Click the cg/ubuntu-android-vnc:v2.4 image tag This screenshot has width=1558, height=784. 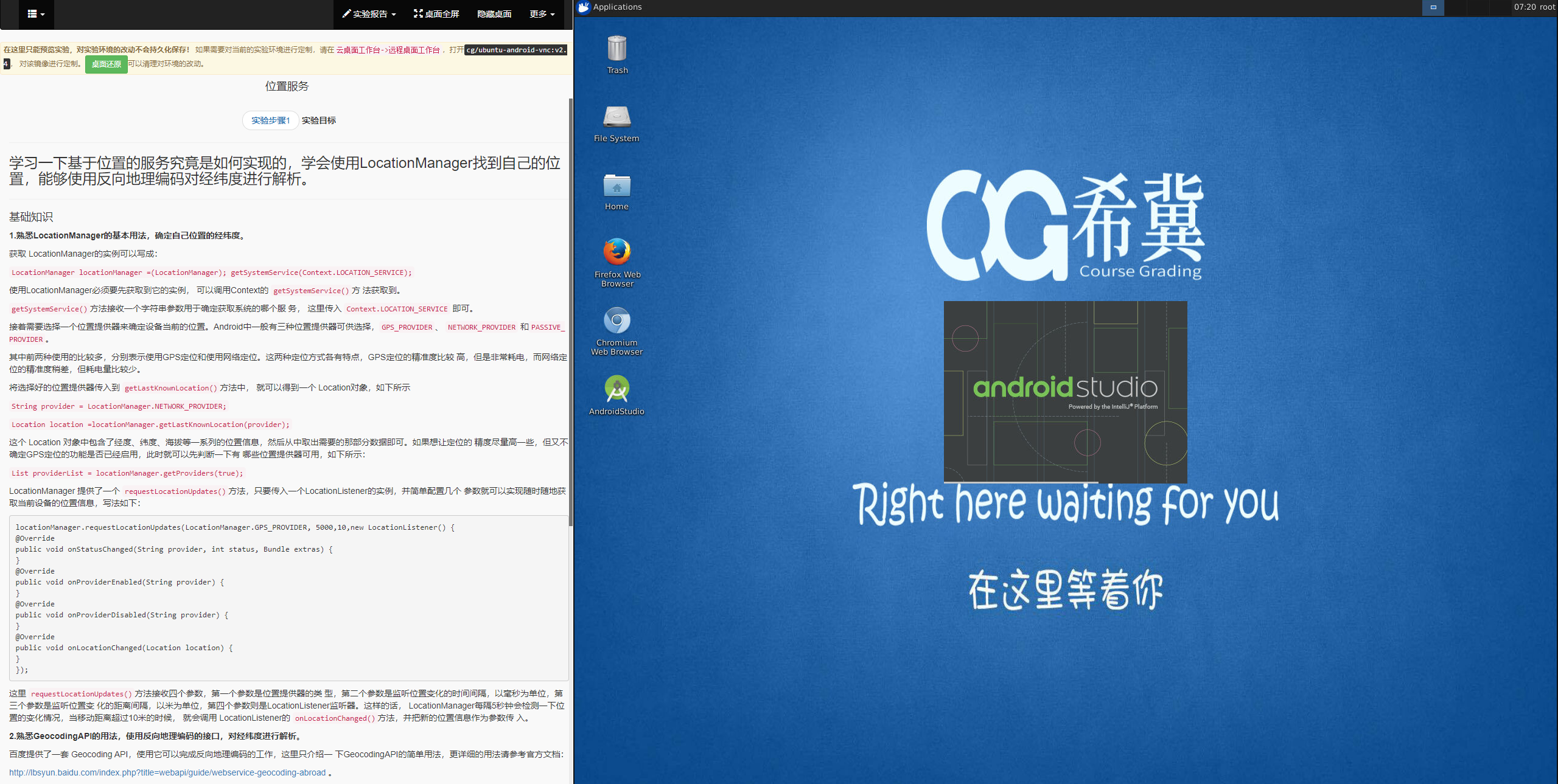pyautogui.click(x=516, y=50)
